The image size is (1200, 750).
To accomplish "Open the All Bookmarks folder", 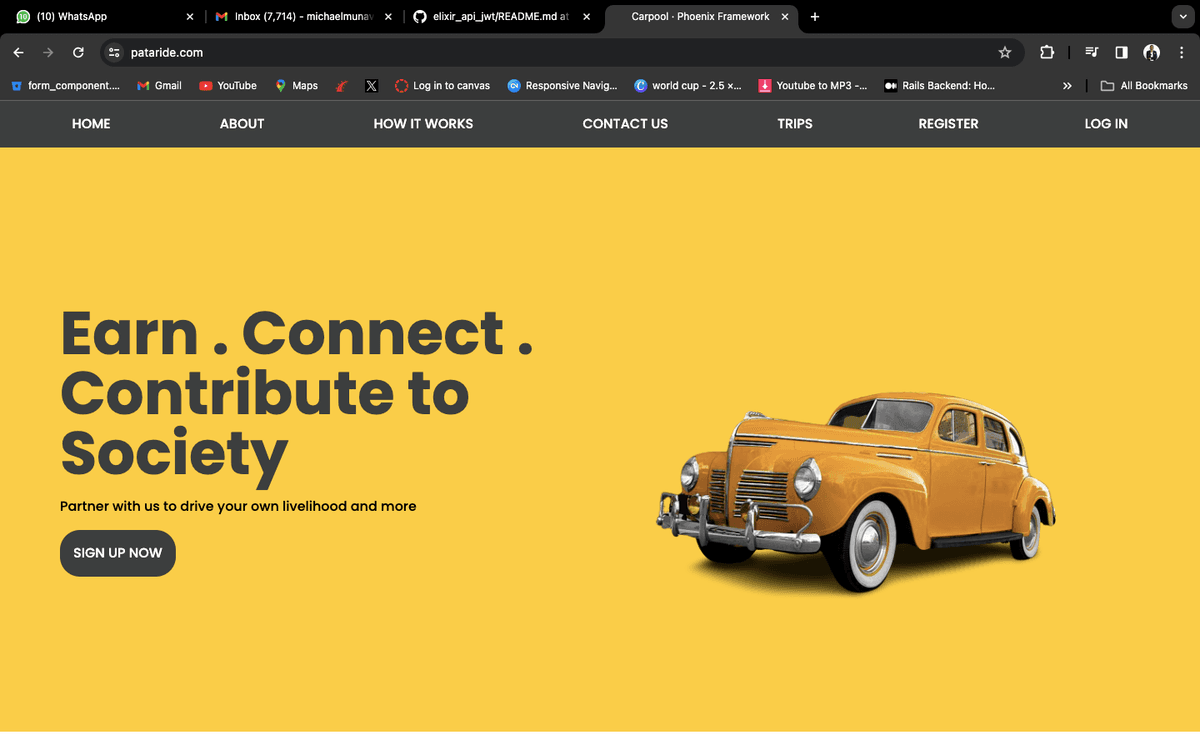I will pyautogui.click(x=1144, y=86).
